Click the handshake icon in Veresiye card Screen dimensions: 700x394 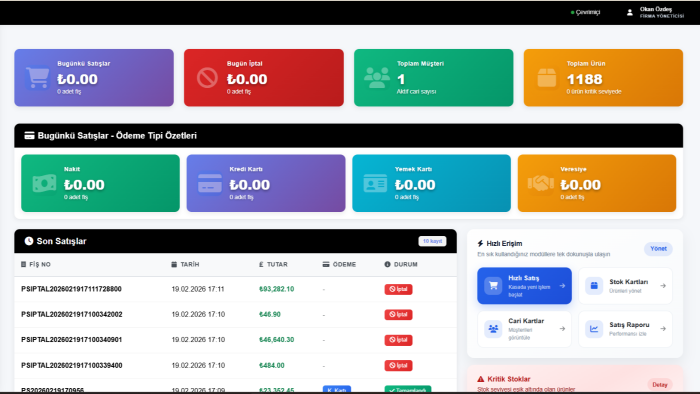coord(541,183)
